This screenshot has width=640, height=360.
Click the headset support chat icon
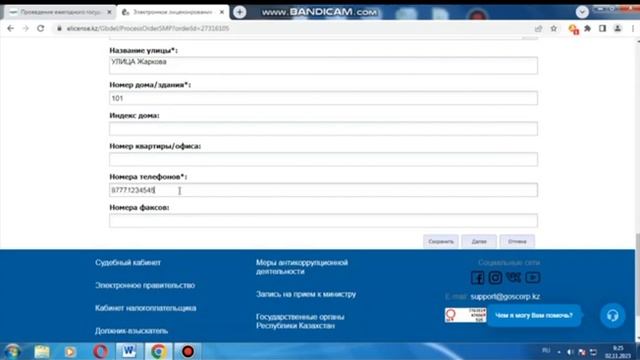coord(612,316)
